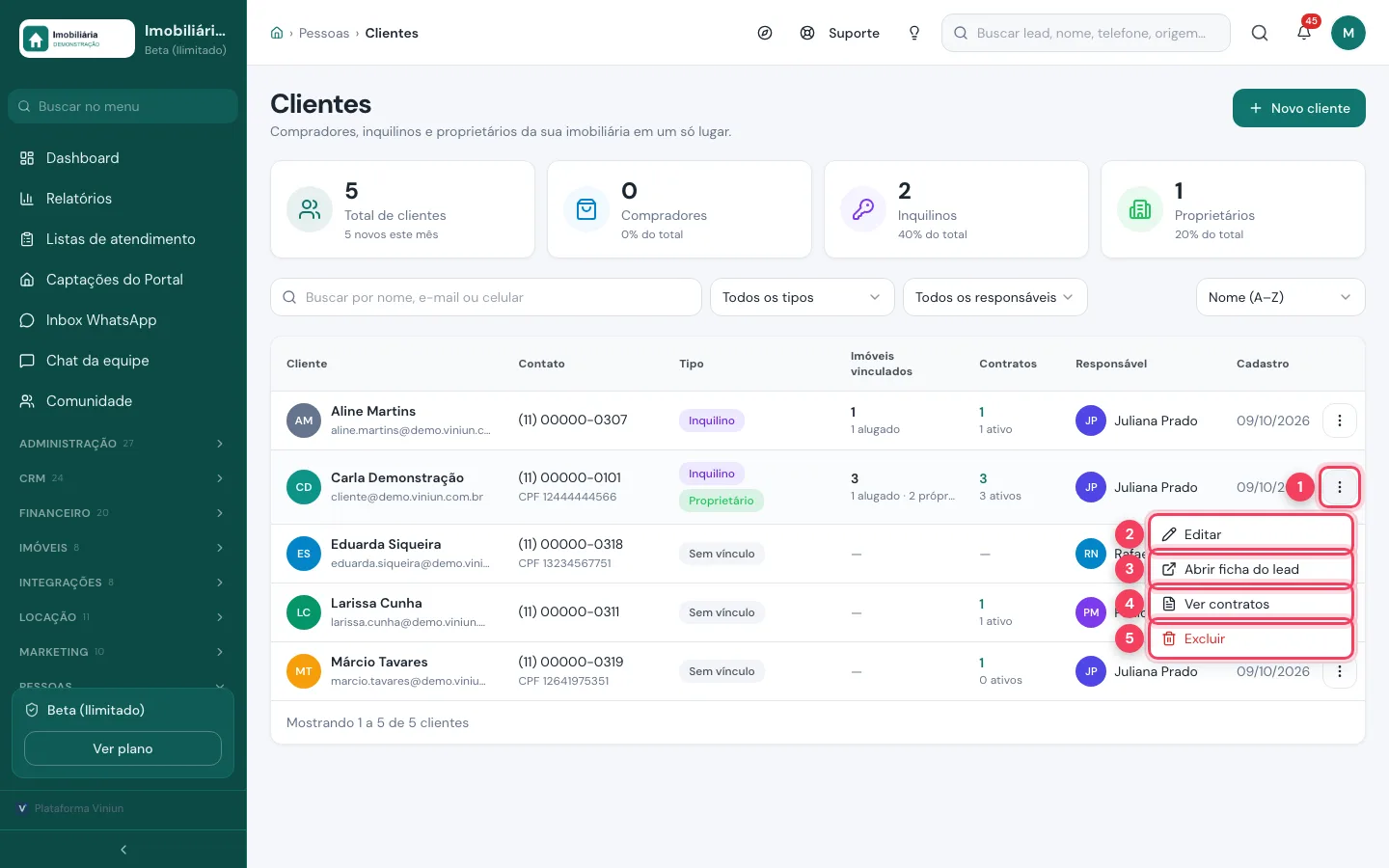Go to Dashboard in the sidebar
This screenshot has width=1389, height=868.
coord(123,158)
